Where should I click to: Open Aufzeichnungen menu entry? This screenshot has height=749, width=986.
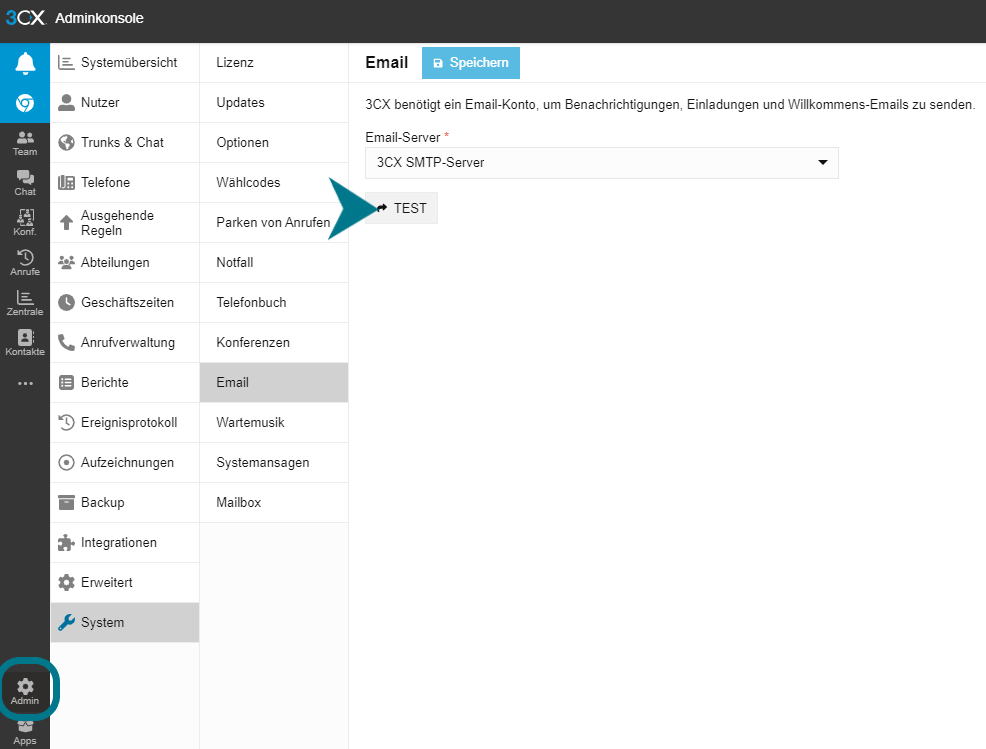point(125,462)
